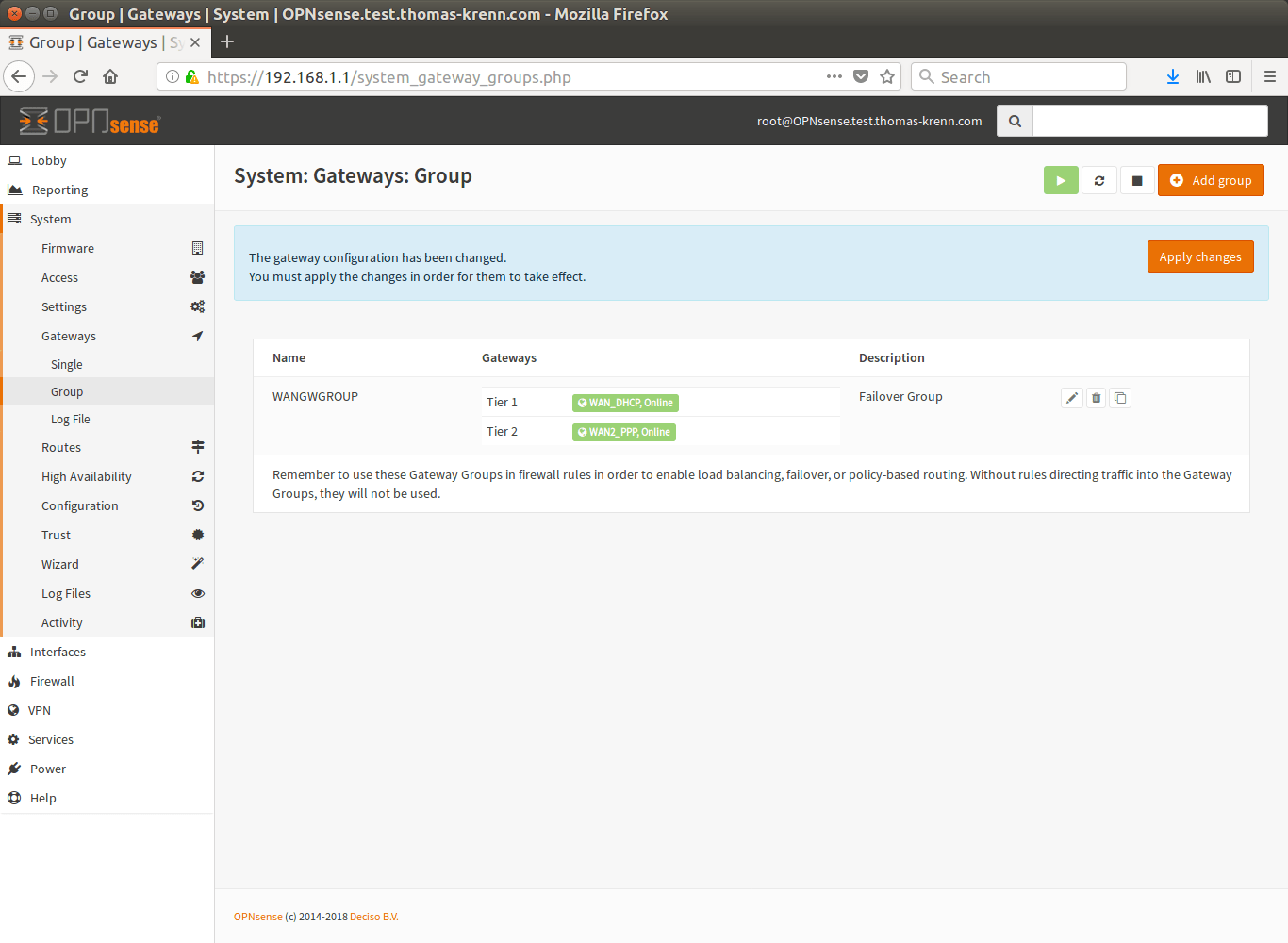This screenshot has height=943, width=1288.
Task: Expand Trust submenu
Action: click(x=108, y=535)
